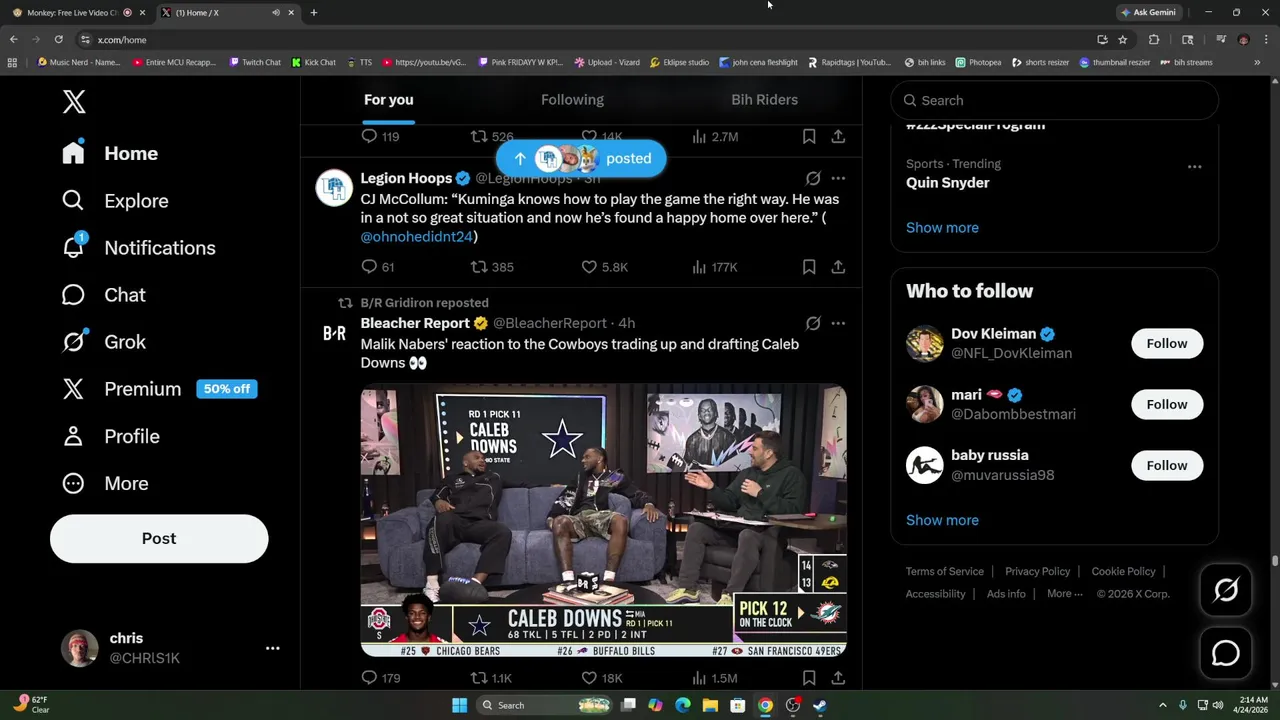The image size is (1280, 720).
Task: Play the Caleb Downs video thumbnail
Action: 603,521
